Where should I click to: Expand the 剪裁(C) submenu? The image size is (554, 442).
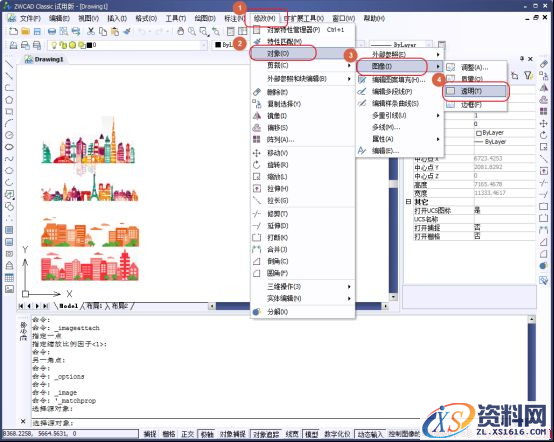click(x=302, y=66)
